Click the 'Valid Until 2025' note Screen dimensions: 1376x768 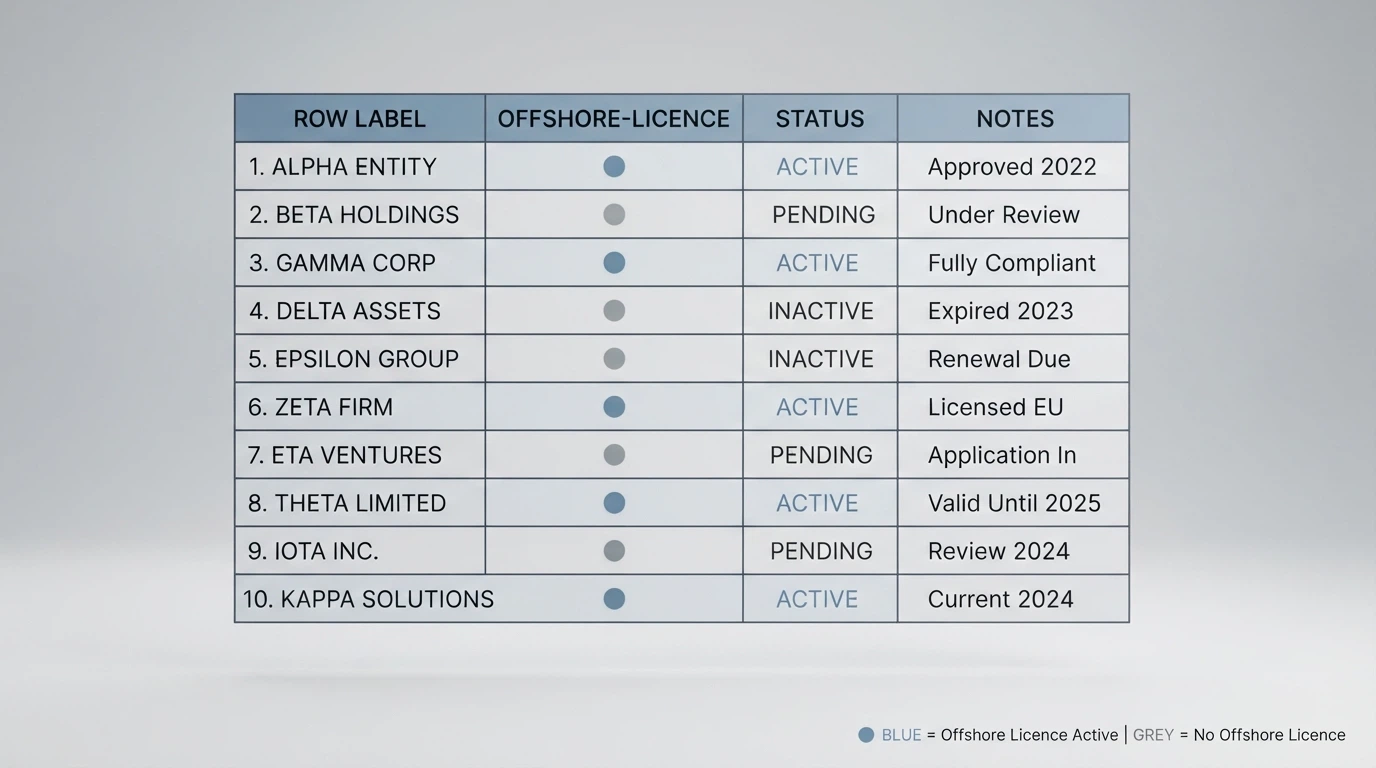coord(1014,503)
